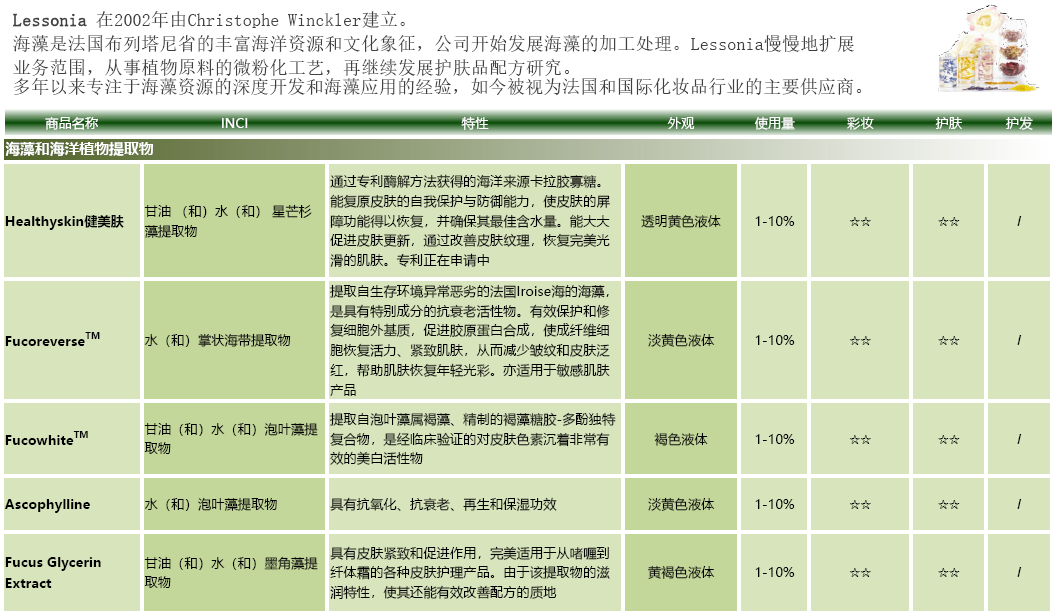The height and width of the screenshot is (615, 1052).
Task: Click the Fucus Glycerin Extract name cell
Action: pos(53,573)
